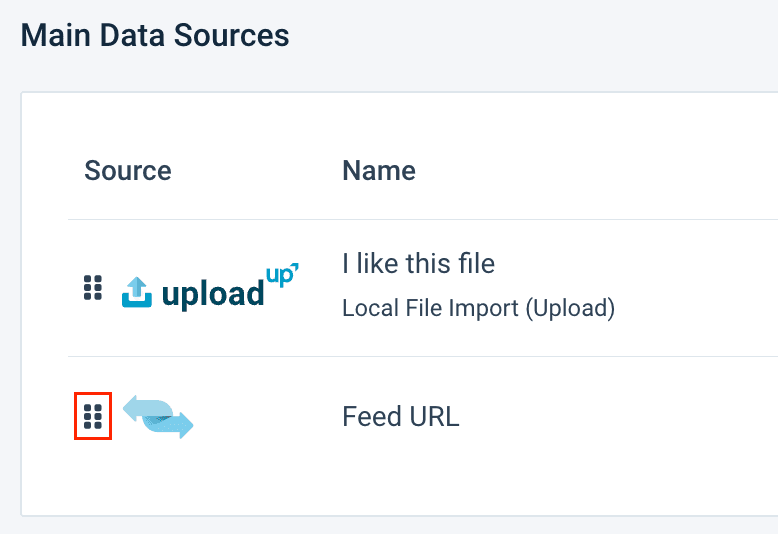Click the word 'Feed' in second row name
The width and height of the screenshot is (778, 534).
(x=372, y=416)
